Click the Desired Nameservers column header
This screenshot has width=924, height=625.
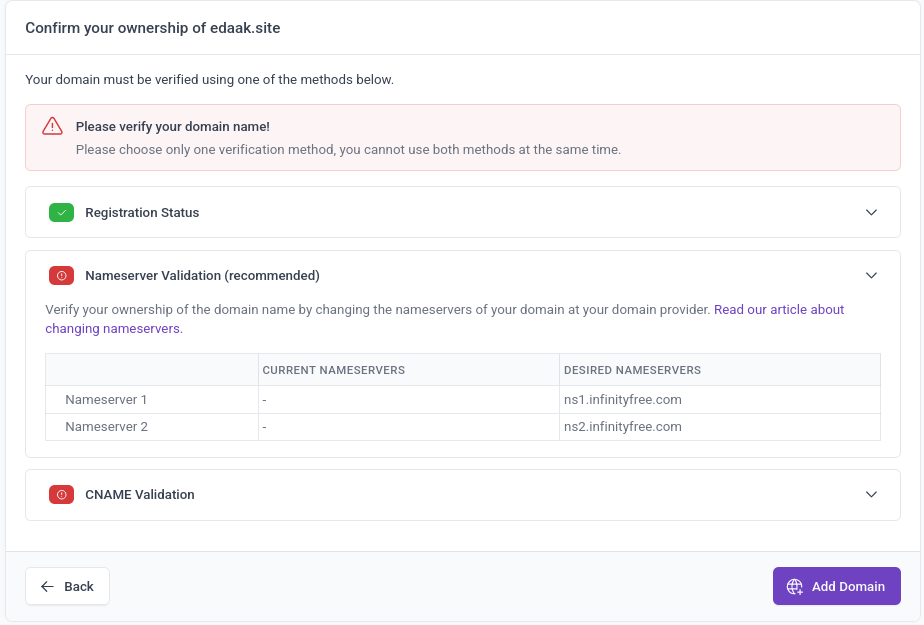pyautogui.click(x=632, y=370)
